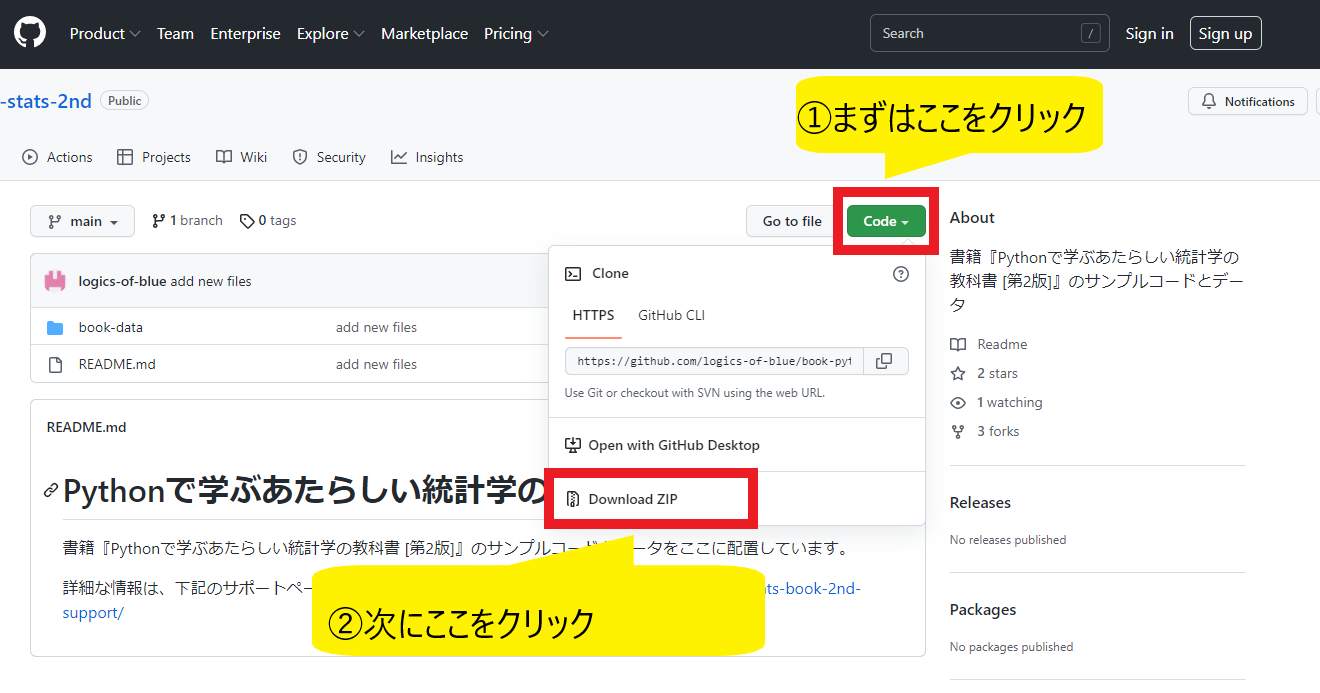Click the Sign in link
The image size is (1320, 693).
[1149, 33]
